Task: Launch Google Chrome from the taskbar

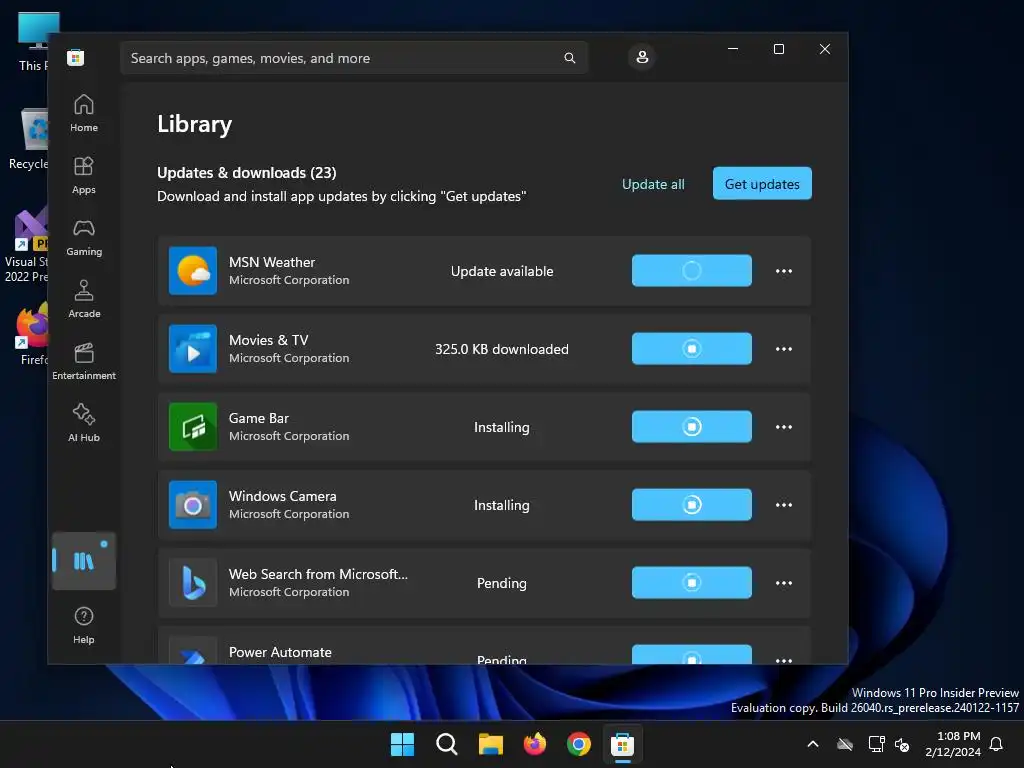Action: [579, 744]
